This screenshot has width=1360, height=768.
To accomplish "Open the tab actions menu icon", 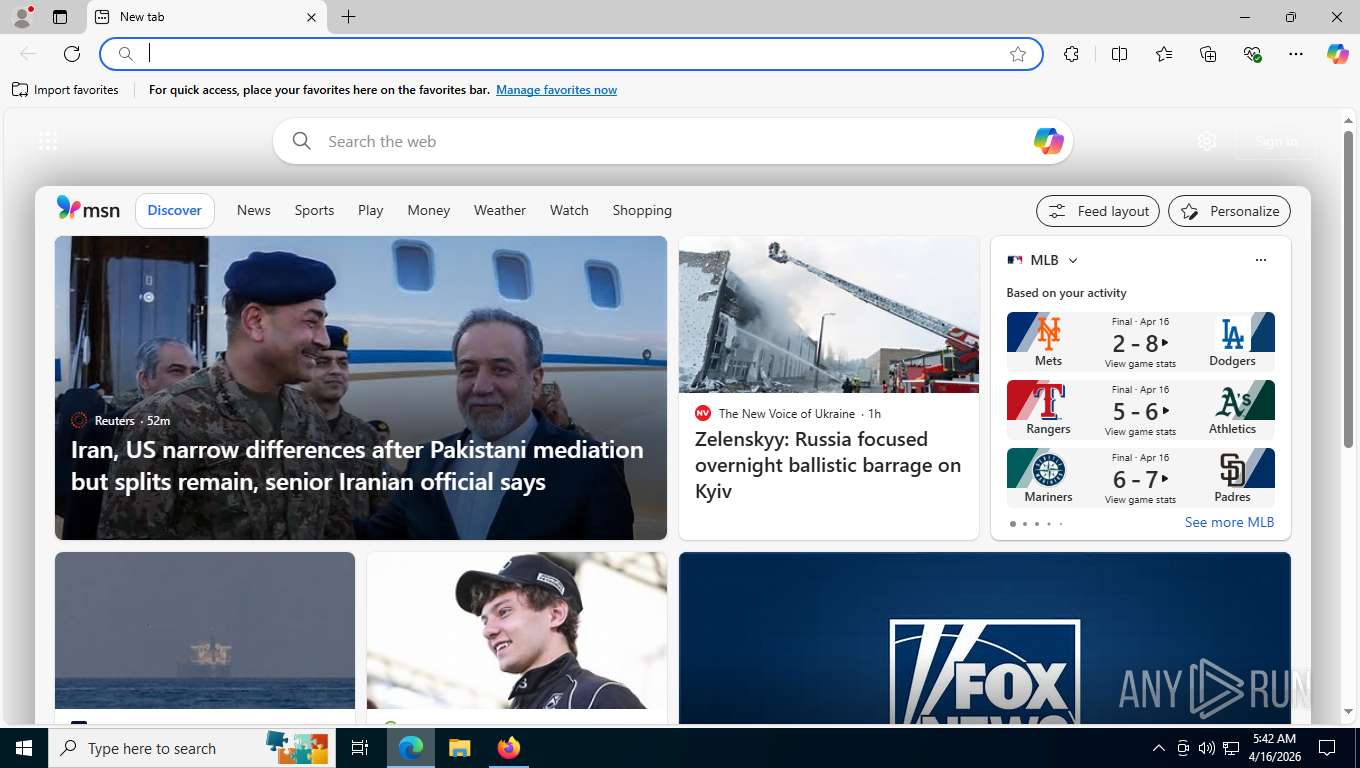I will pyautogui.click(x=60, y=17).
